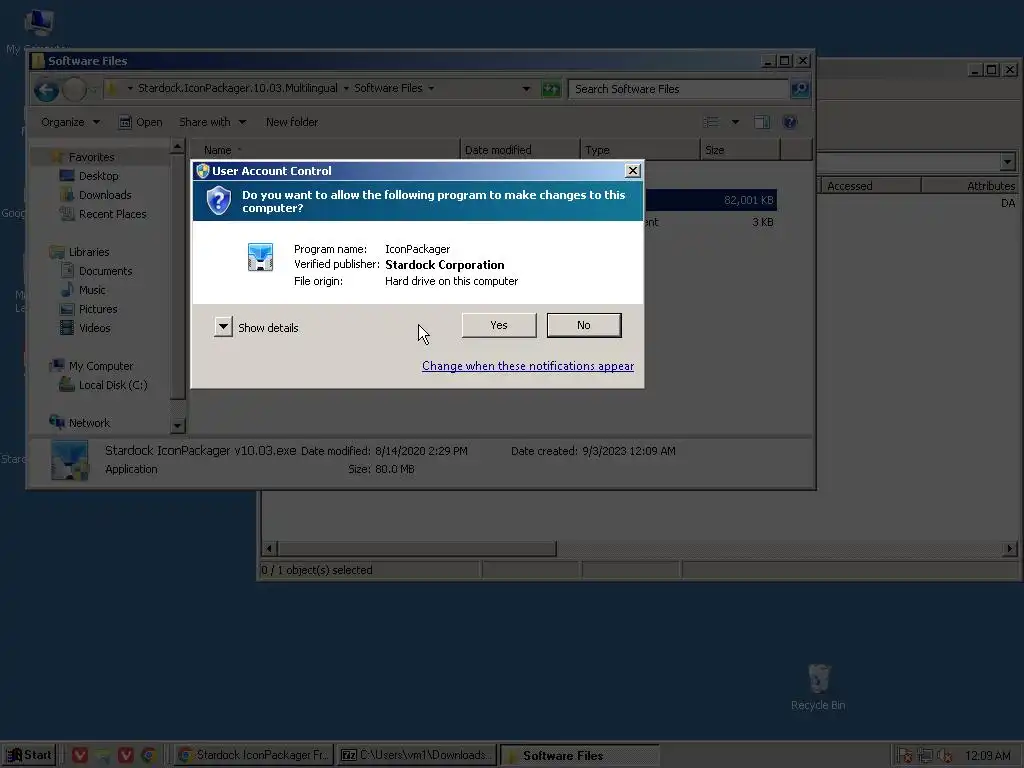The height and width of the screenshot is (768, 1024).
Task: Click the 3 KB file size cell
Action: [762, 222]
